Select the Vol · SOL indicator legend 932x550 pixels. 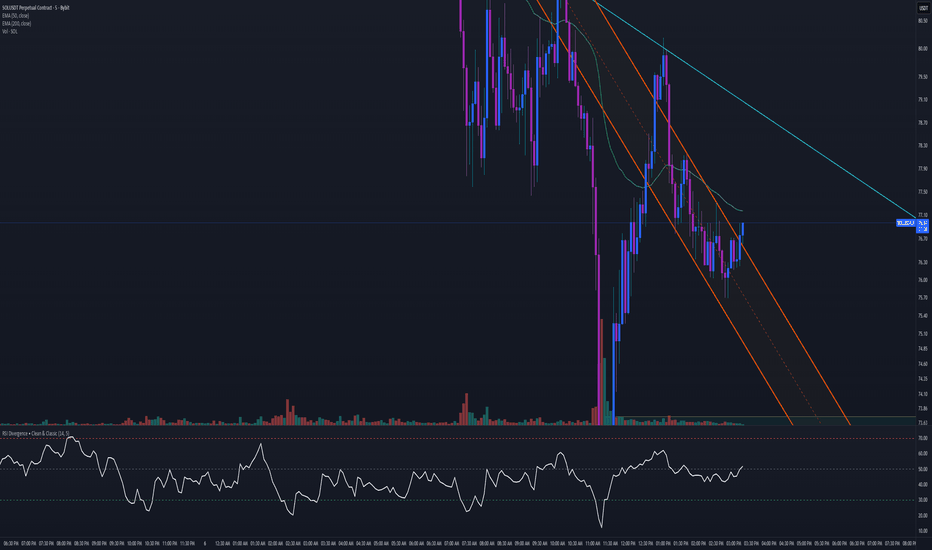pyautogui.click(x=10, y=31)
